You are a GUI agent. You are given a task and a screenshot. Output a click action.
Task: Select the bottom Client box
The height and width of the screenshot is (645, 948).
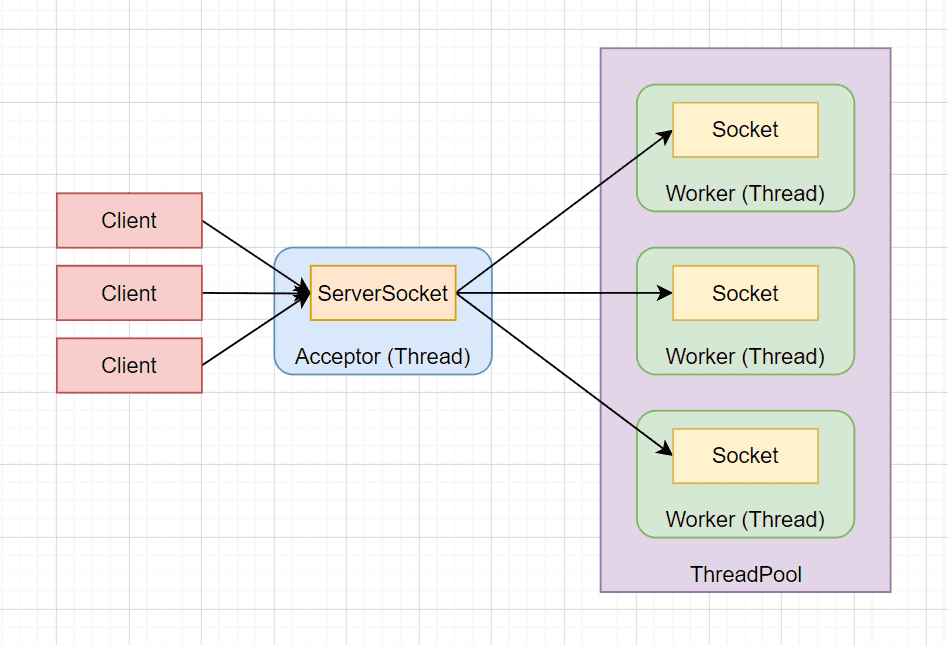pyautogui.click(x=129, y=365)
